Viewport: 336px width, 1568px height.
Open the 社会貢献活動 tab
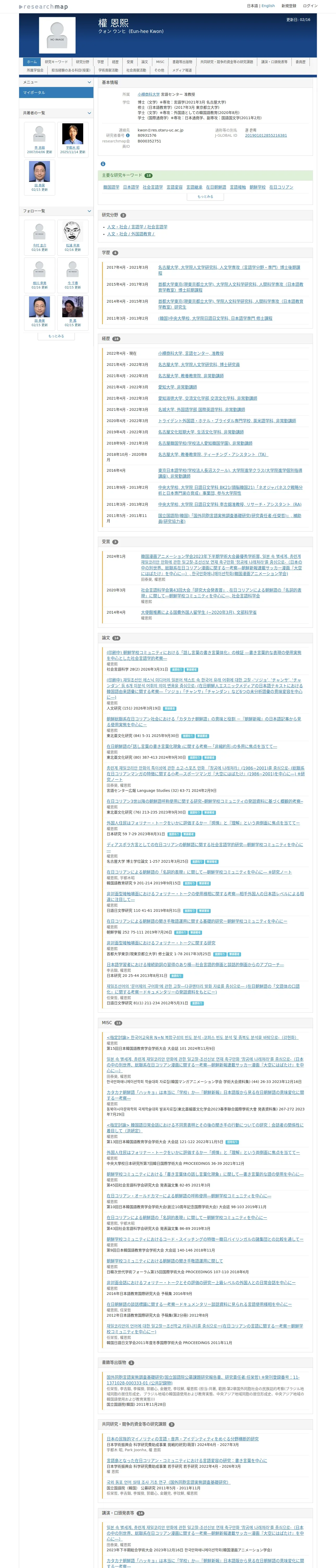tap(137, 70)
